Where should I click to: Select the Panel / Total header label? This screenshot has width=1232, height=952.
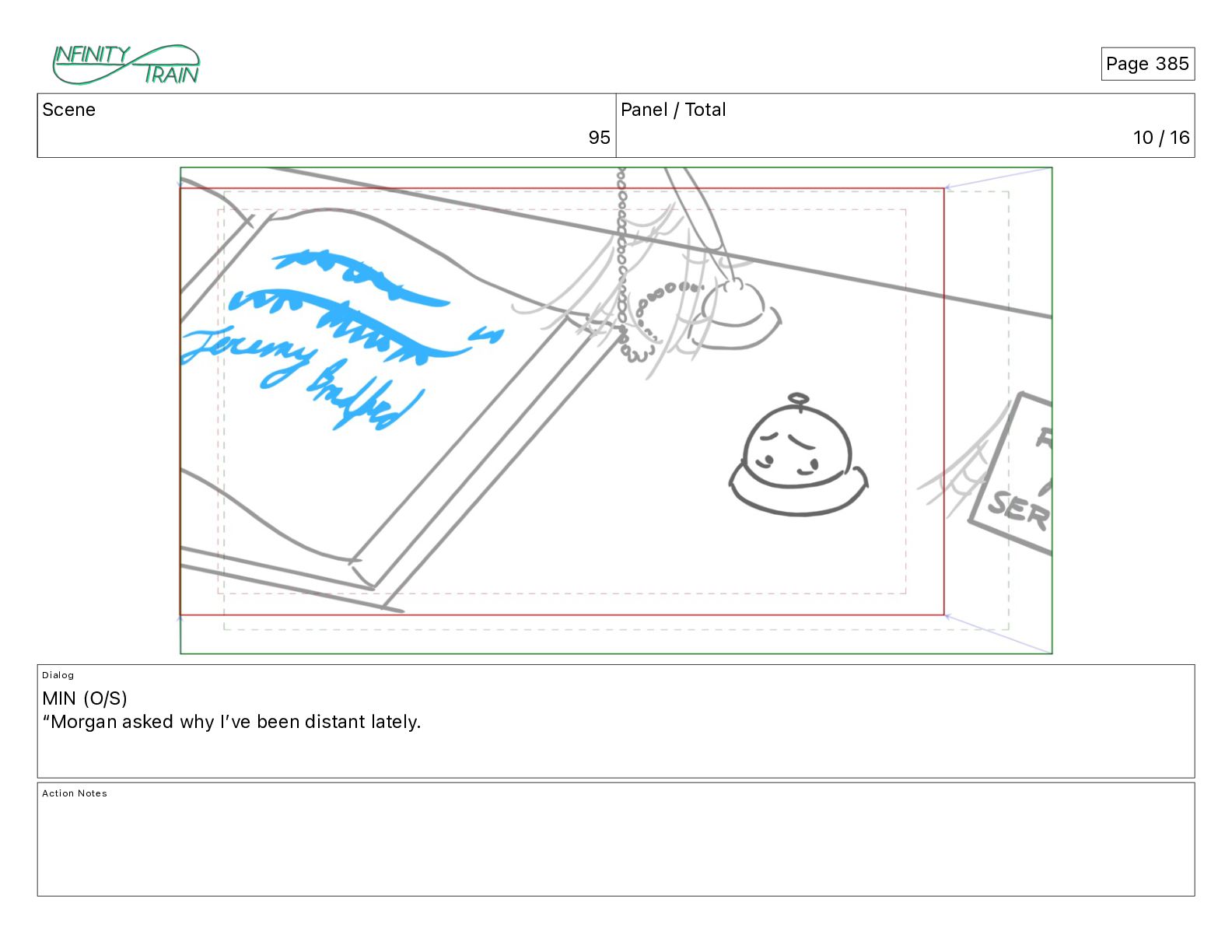pos(673,110)
